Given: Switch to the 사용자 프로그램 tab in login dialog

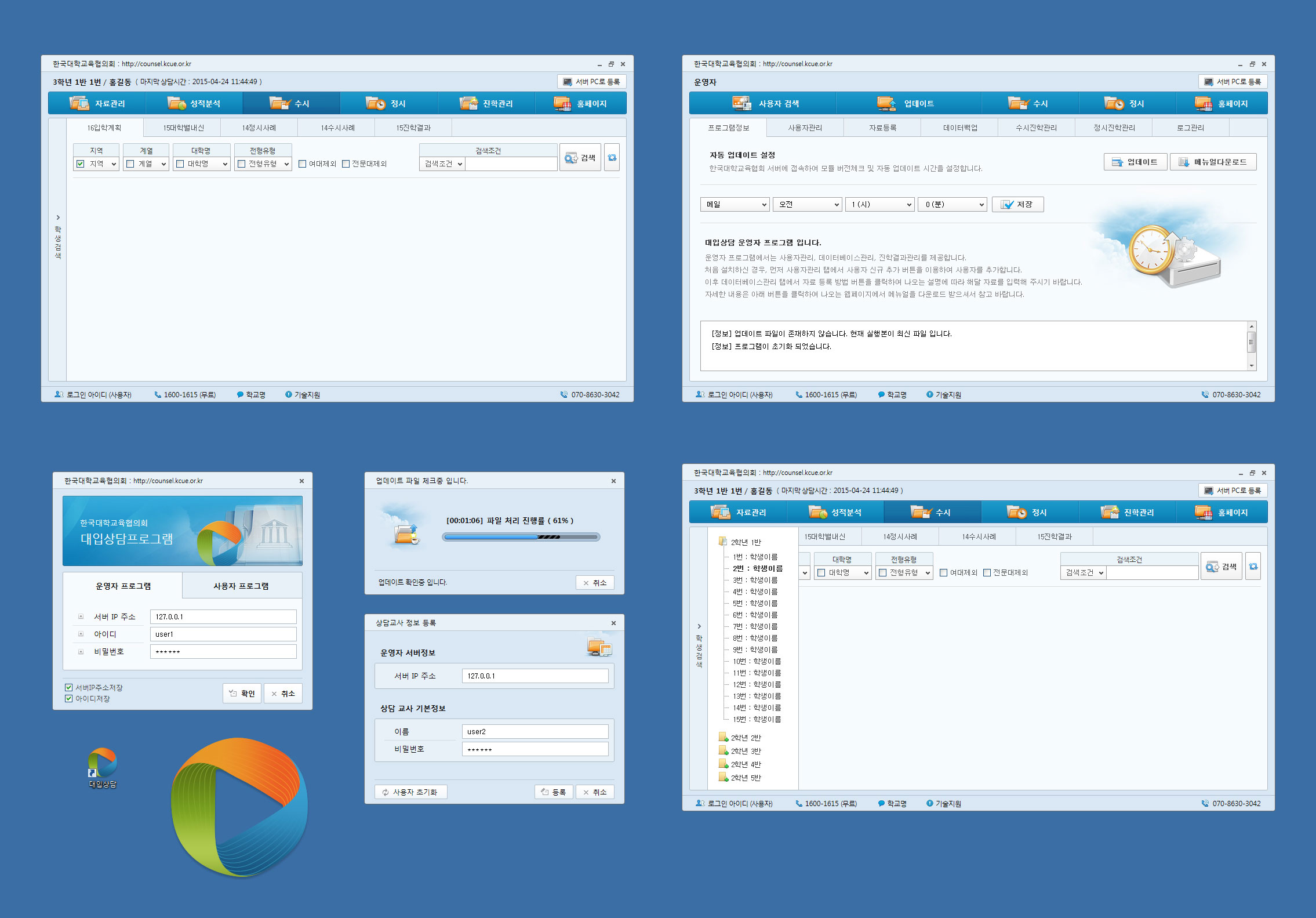Looking at the screenshot, I should click(x=241, y=586).
